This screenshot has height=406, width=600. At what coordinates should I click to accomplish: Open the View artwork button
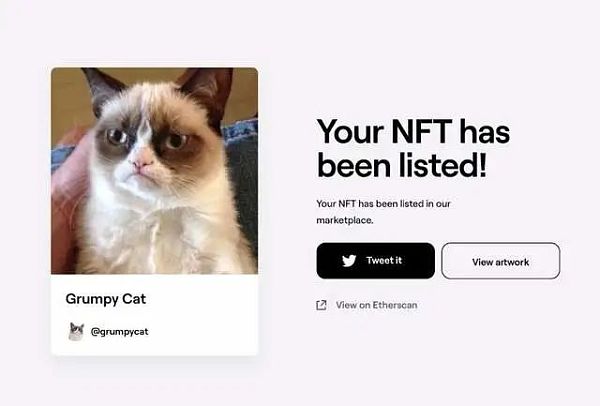click(x=500, y=261)
